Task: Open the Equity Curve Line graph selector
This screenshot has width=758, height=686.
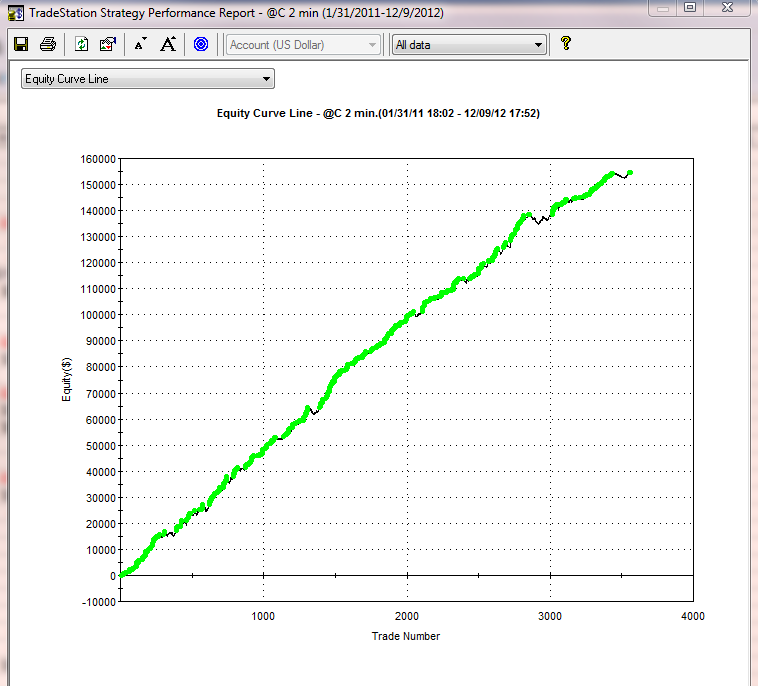Action: [x=147, y=79]
